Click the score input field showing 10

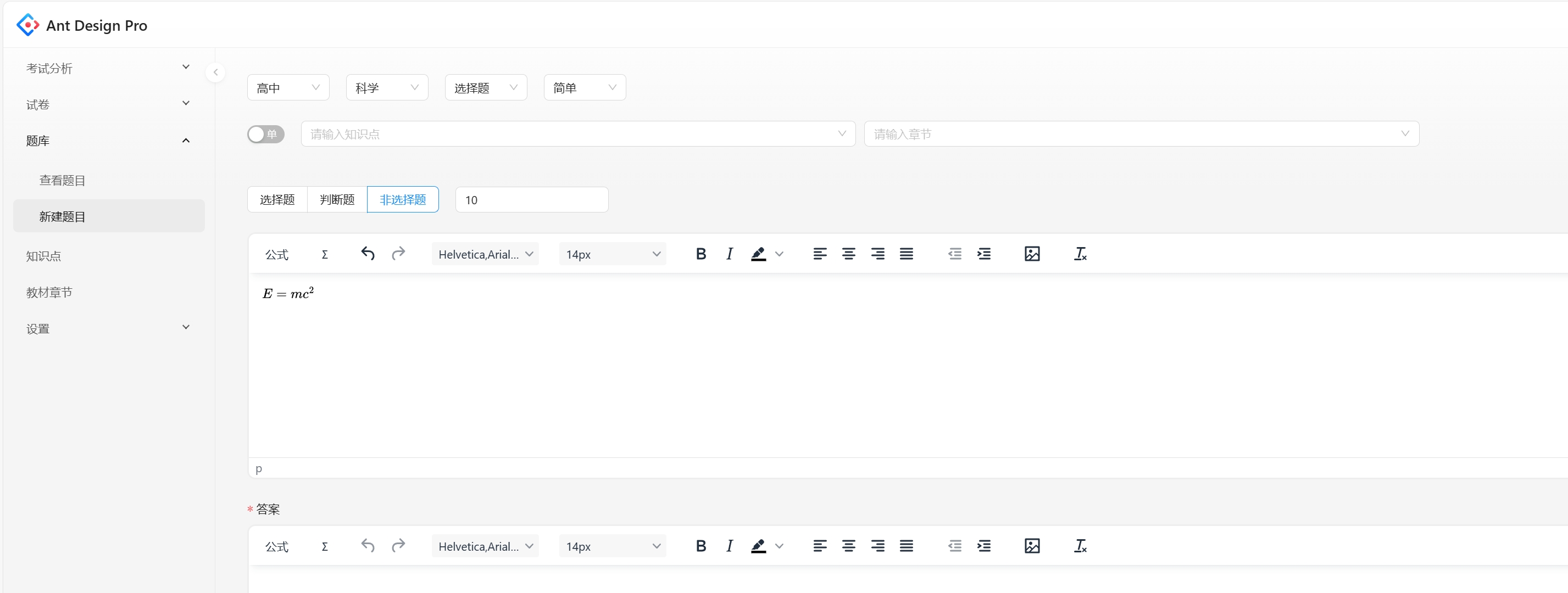coord(531,199)
